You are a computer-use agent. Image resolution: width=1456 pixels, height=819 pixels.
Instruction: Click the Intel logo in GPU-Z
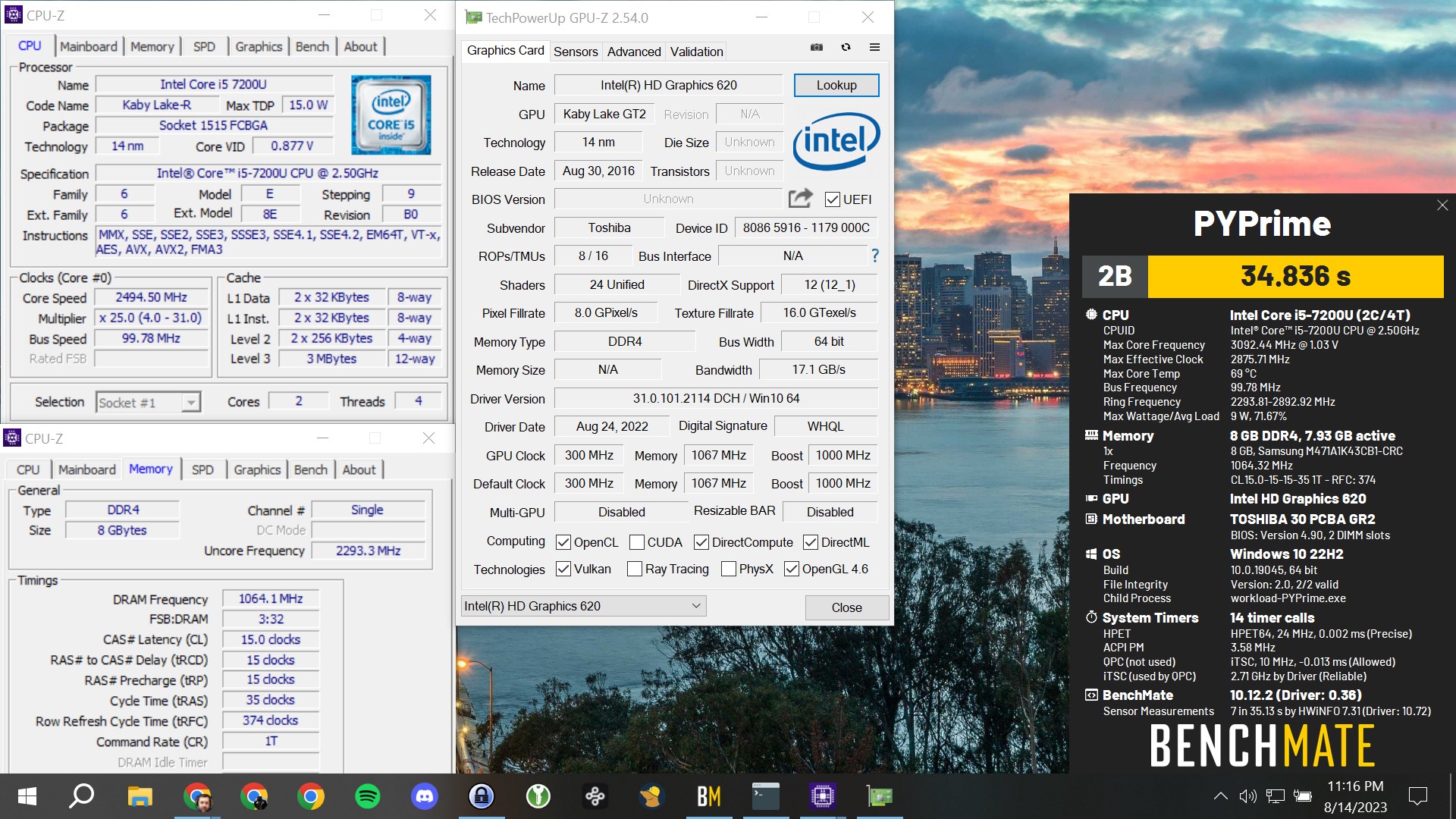[x=836, y=142]
